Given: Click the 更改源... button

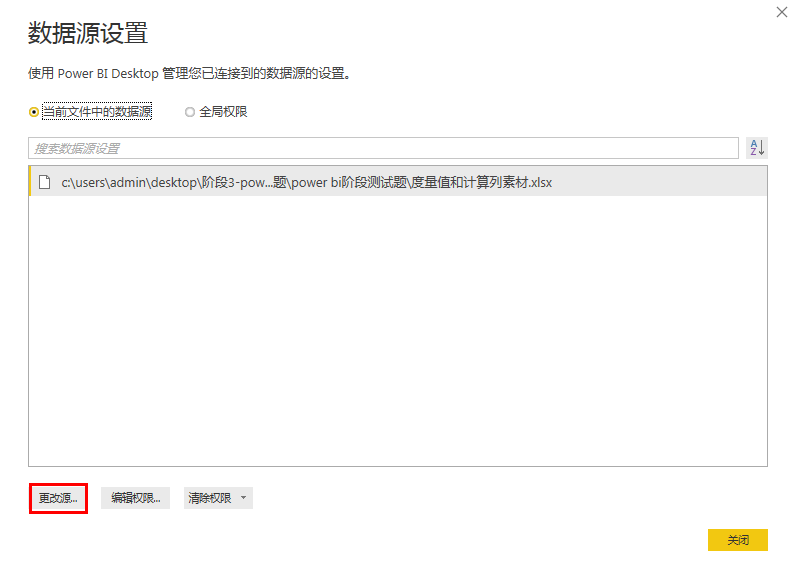Looking at the screenshot, I should pyautogui.click(x=59, y=498).
